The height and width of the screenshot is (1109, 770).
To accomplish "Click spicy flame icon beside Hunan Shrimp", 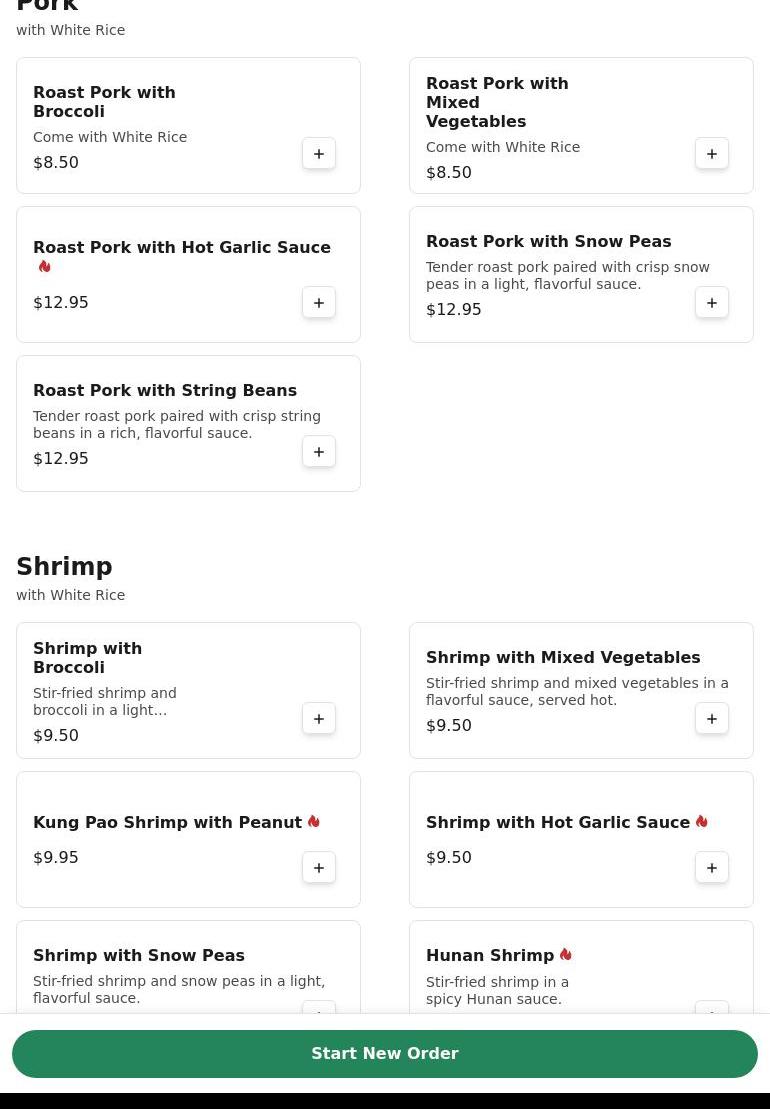I will pyautogui.click(x=566, y=955).
